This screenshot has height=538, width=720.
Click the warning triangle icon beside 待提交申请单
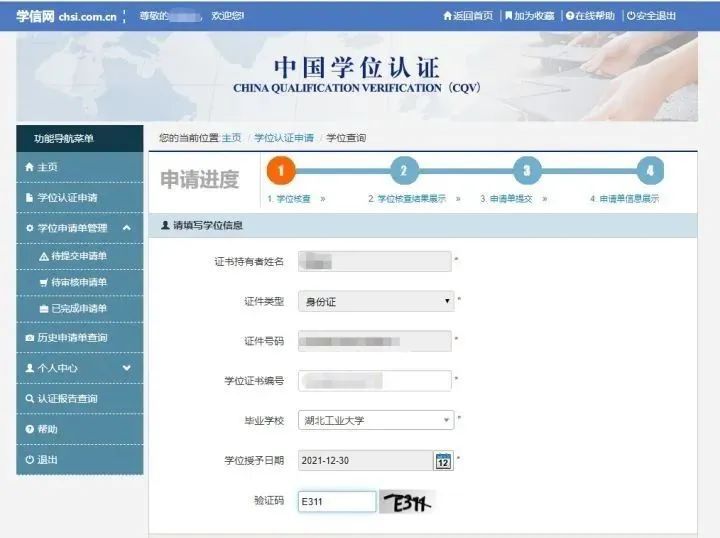pos(44,257)
